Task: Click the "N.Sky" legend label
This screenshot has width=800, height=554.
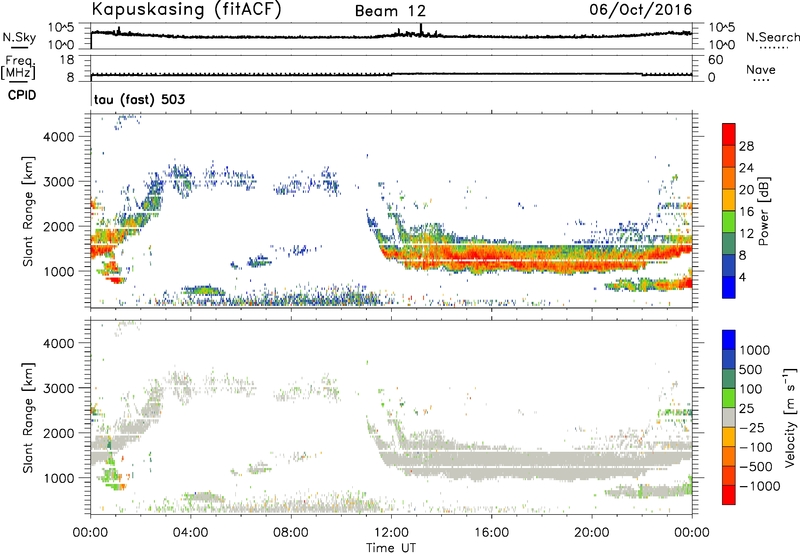Action: [19, 37]
